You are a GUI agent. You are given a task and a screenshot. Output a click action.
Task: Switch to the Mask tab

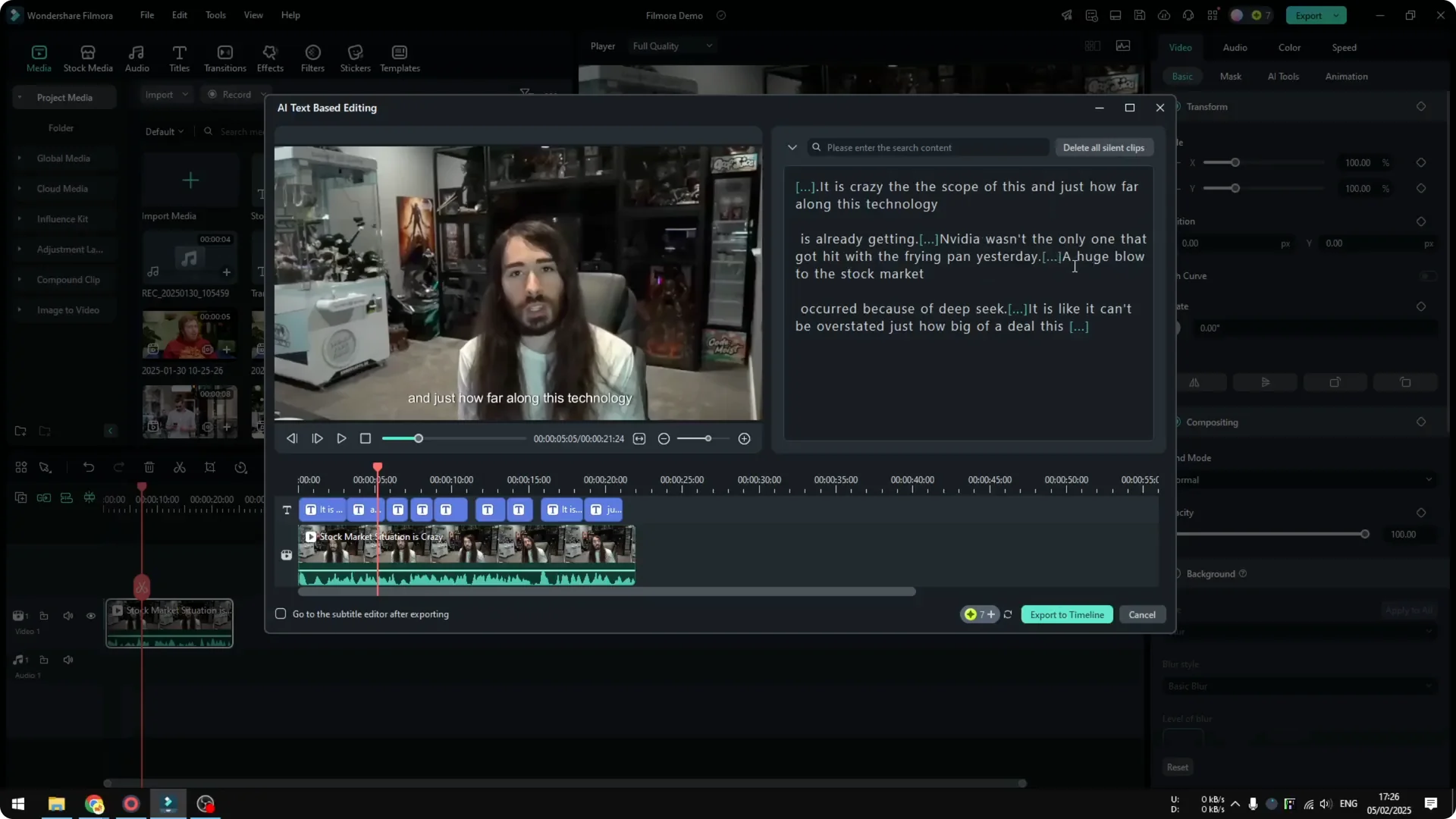click(x=1230, y=76)
